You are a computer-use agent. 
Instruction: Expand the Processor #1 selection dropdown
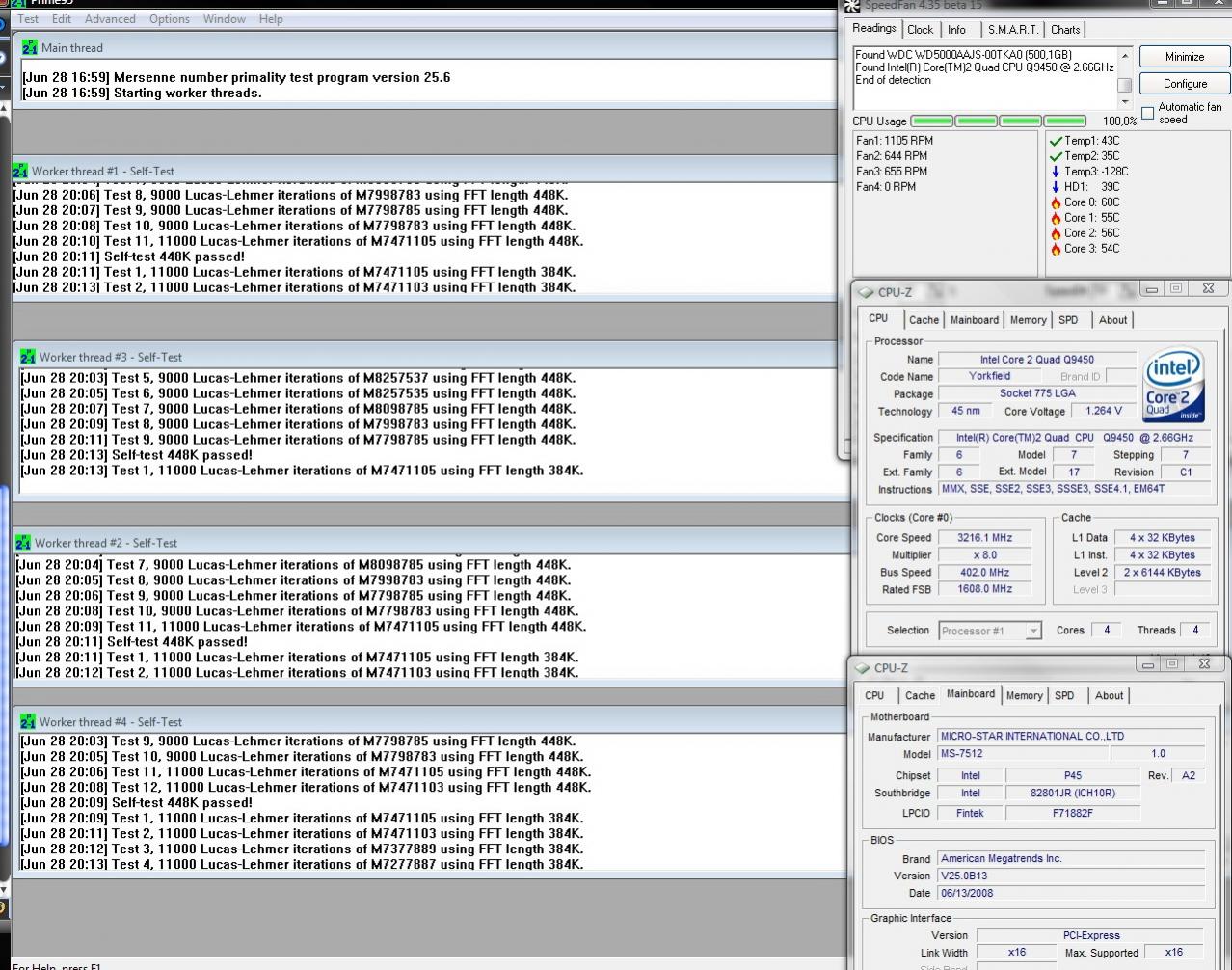click(x=1034, y=631)
